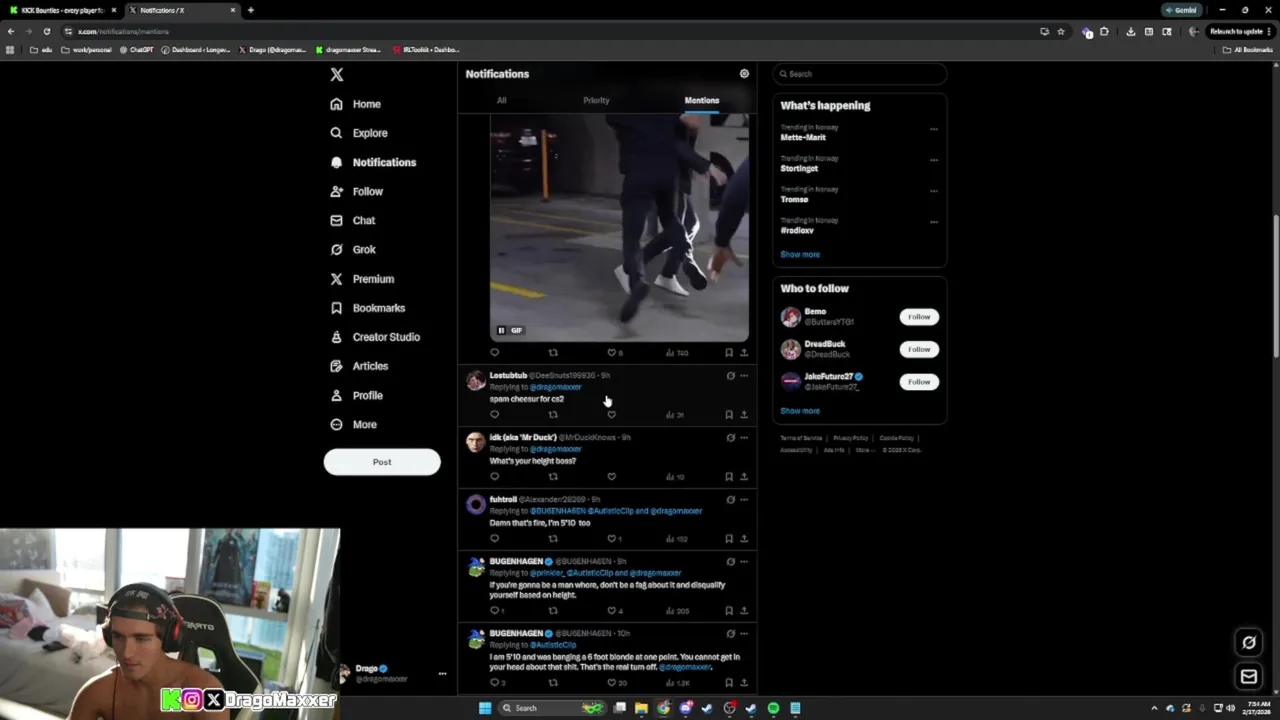
Task: Open Chat in the X sidebar
Action: pyautogui.click(x=352, y=220)
